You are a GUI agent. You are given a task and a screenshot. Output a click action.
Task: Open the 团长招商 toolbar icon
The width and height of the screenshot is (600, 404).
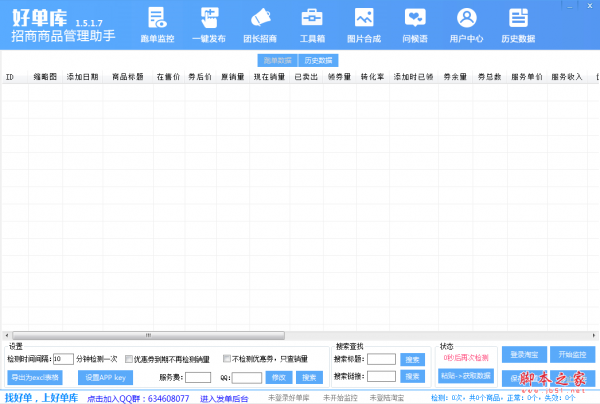[260, 24]
